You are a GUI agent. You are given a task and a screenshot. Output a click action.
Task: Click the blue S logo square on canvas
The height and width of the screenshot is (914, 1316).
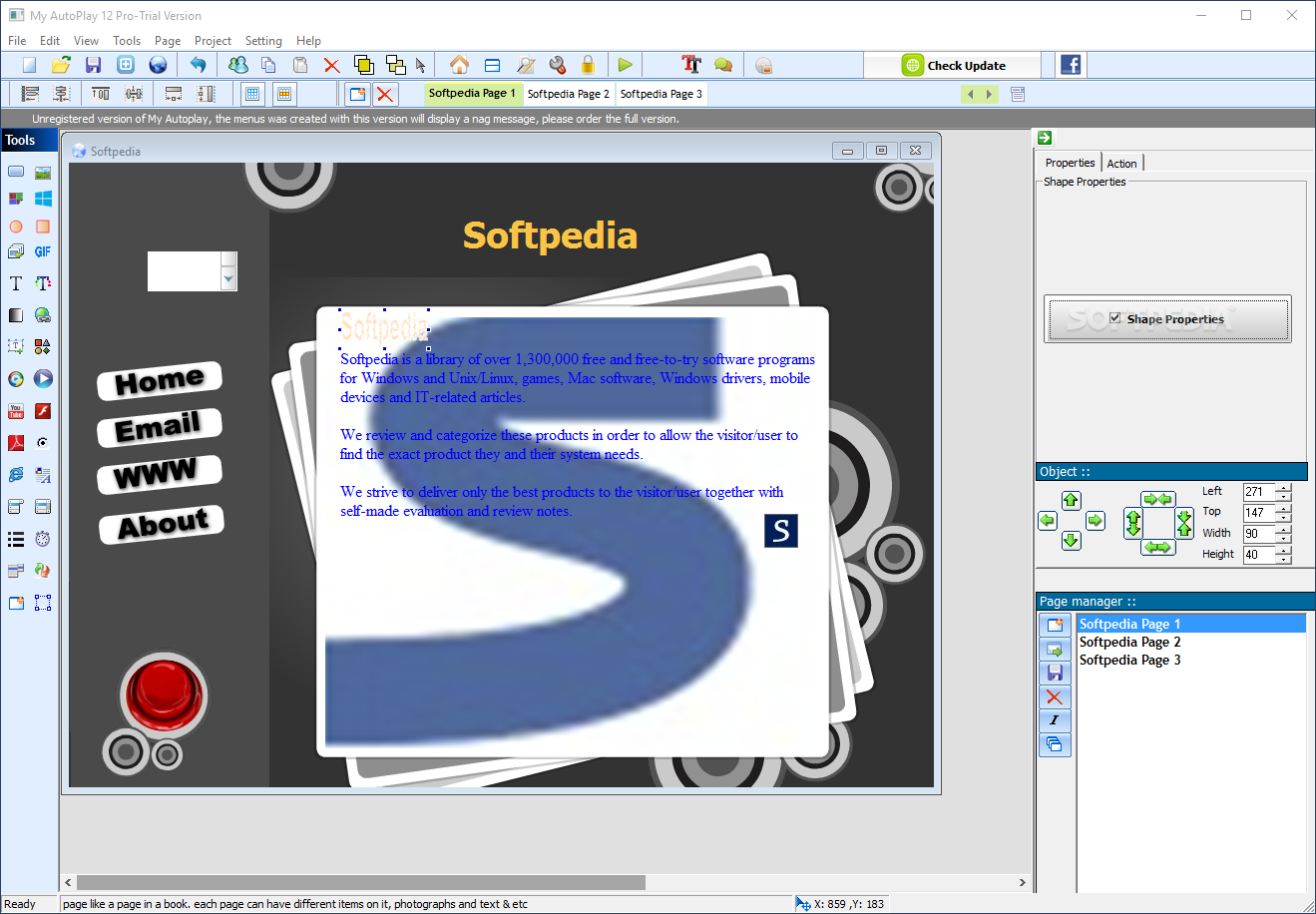[781, 531]
